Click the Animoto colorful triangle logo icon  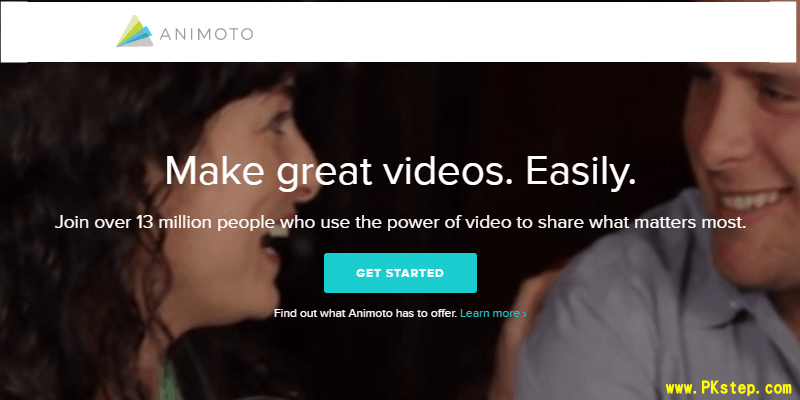[135, 31]
